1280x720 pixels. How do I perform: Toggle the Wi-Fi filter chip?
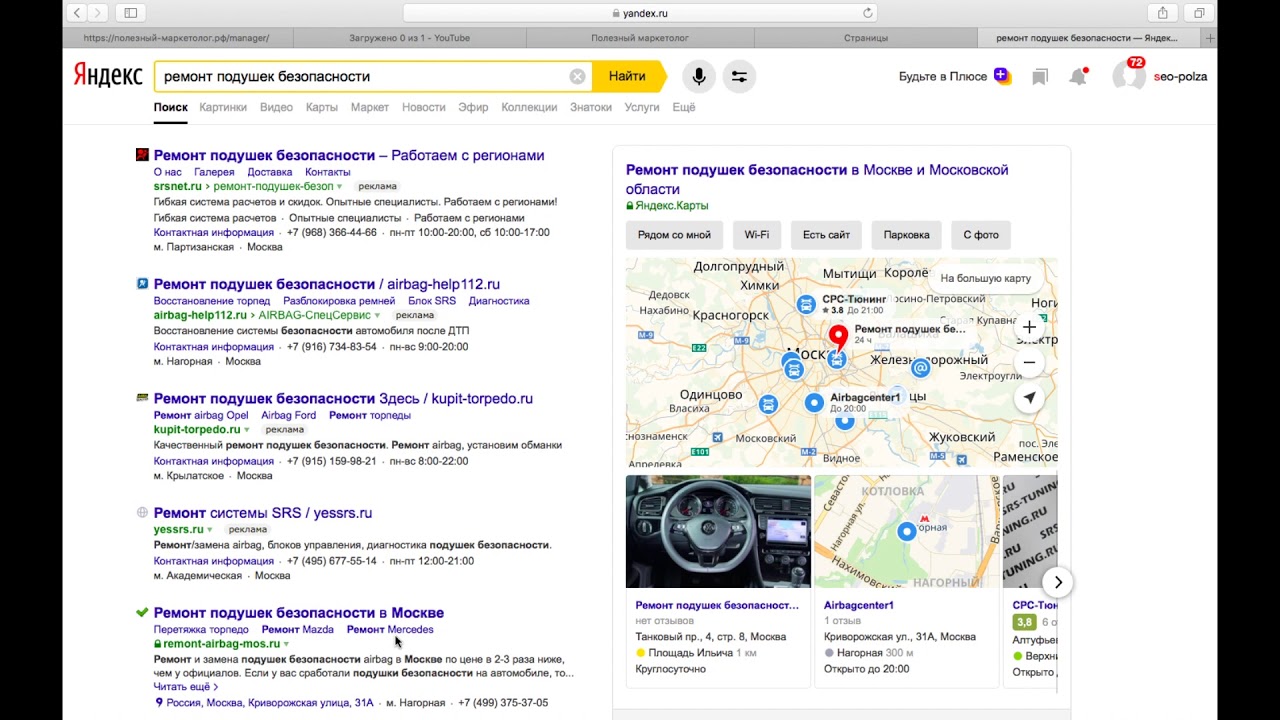tap(757, 235)
